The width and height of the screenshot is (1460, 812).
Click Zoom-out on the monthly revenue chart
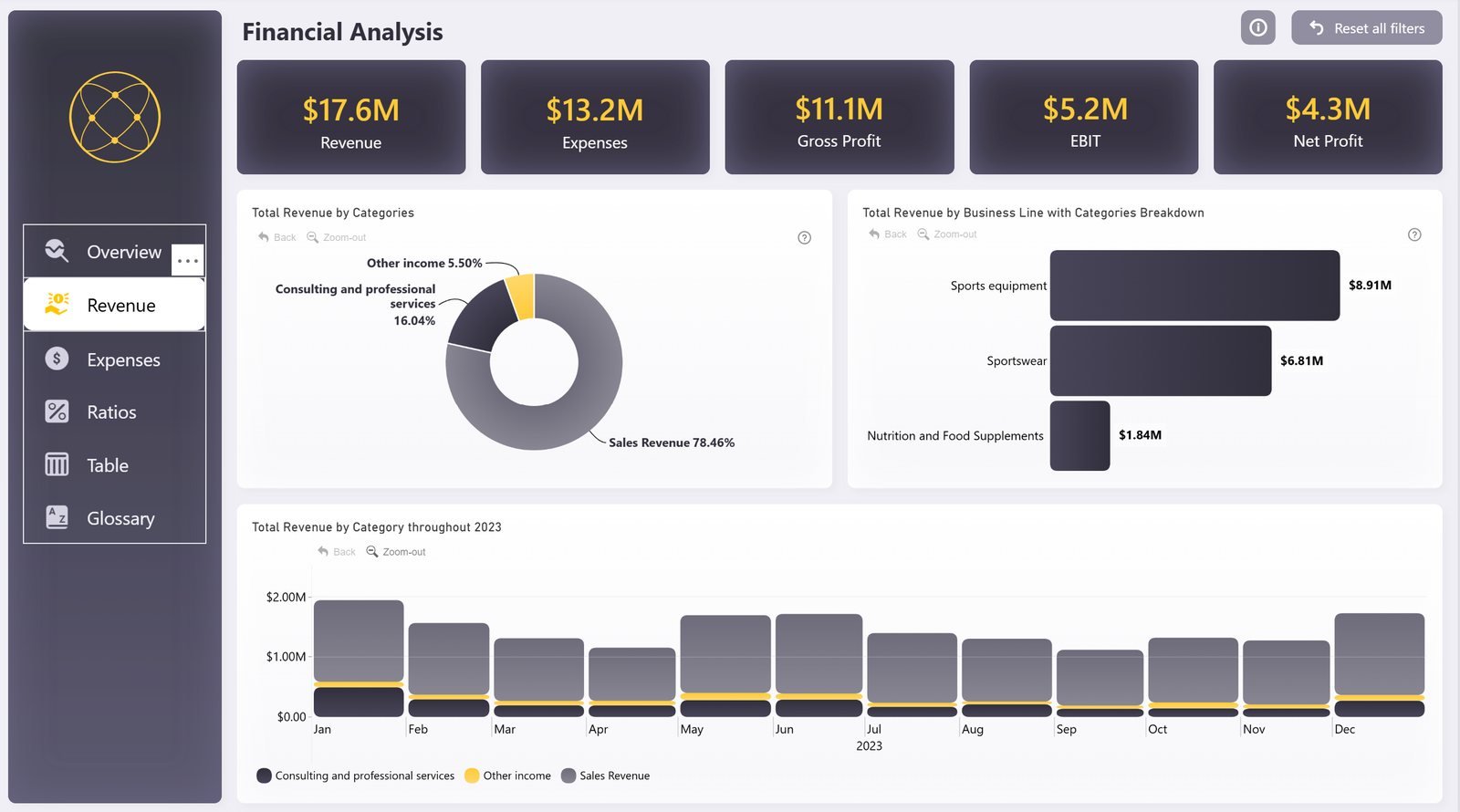point(396,552)
